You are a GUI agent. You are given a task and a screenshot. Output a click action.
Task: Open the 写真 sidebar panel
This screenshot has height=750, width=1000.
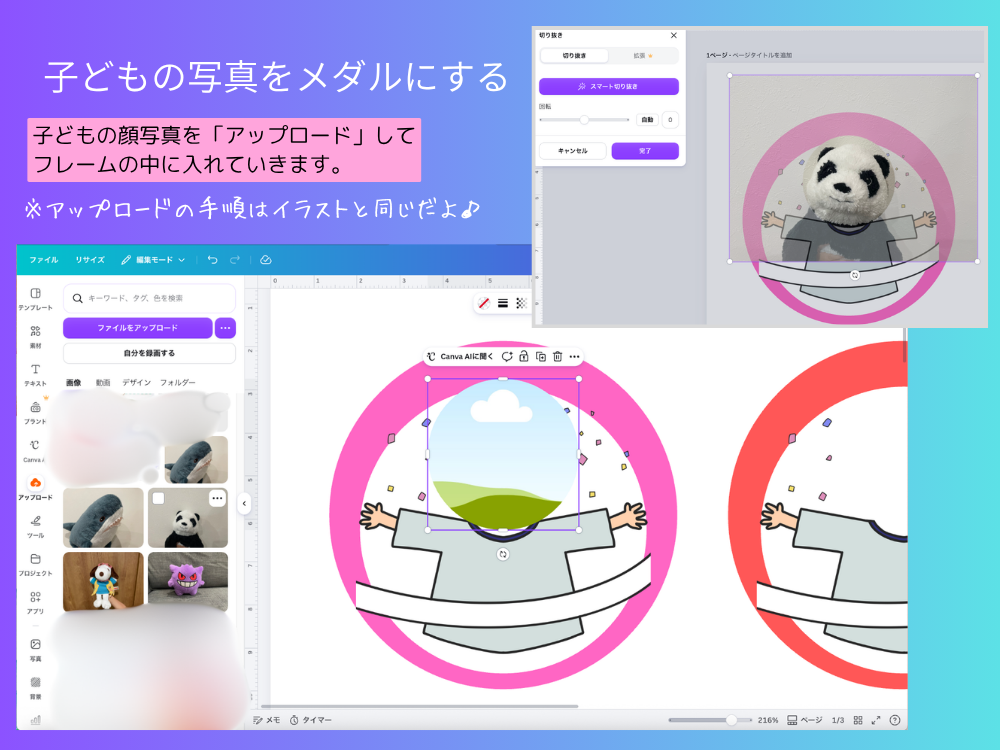pyautogui.click(x=35, y=649)
